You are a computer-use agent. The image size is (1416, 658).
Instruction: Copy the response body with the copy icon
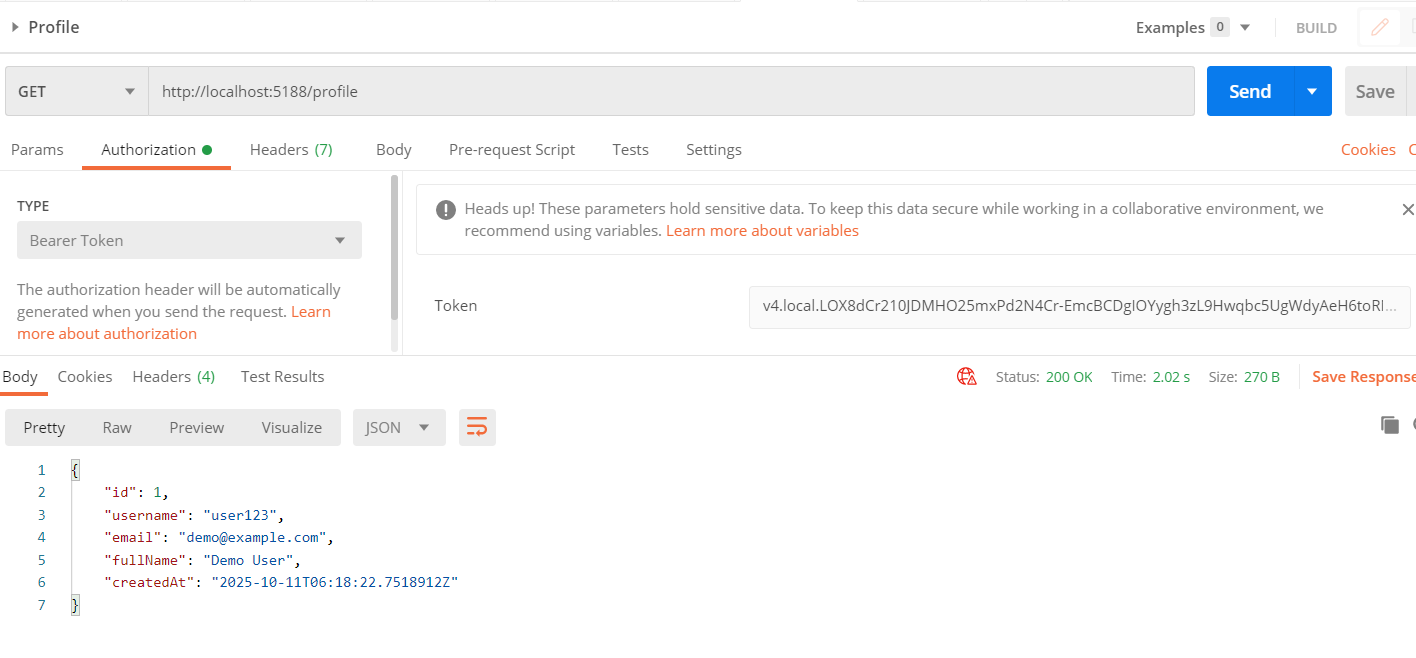coord(1389,425)
